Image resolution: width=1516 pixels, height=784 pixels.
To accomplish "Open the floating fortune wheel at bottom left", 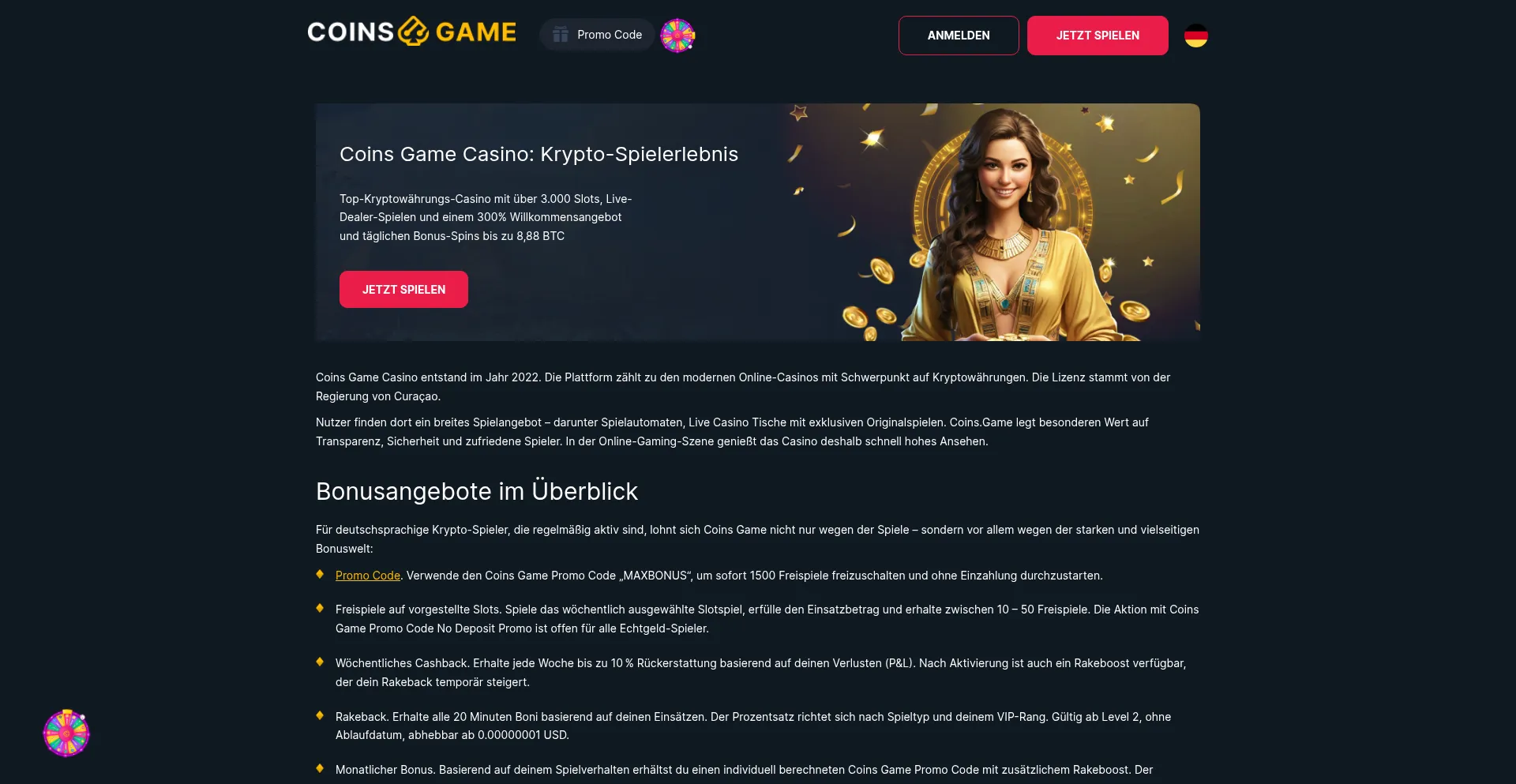I will tap(66, 733).
